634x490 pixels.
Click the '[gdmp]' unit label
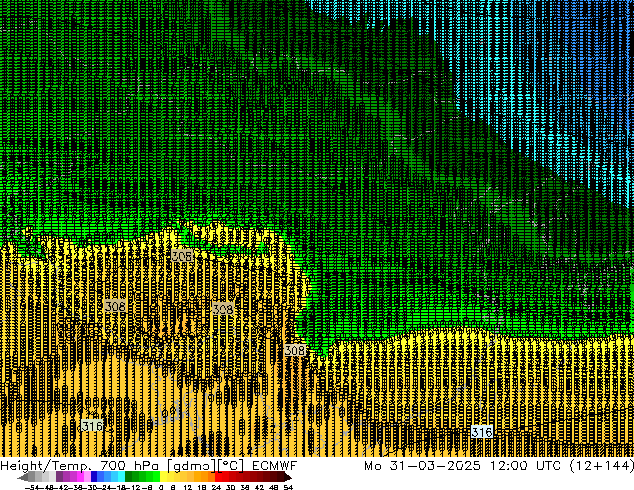(x=192, y=466)
